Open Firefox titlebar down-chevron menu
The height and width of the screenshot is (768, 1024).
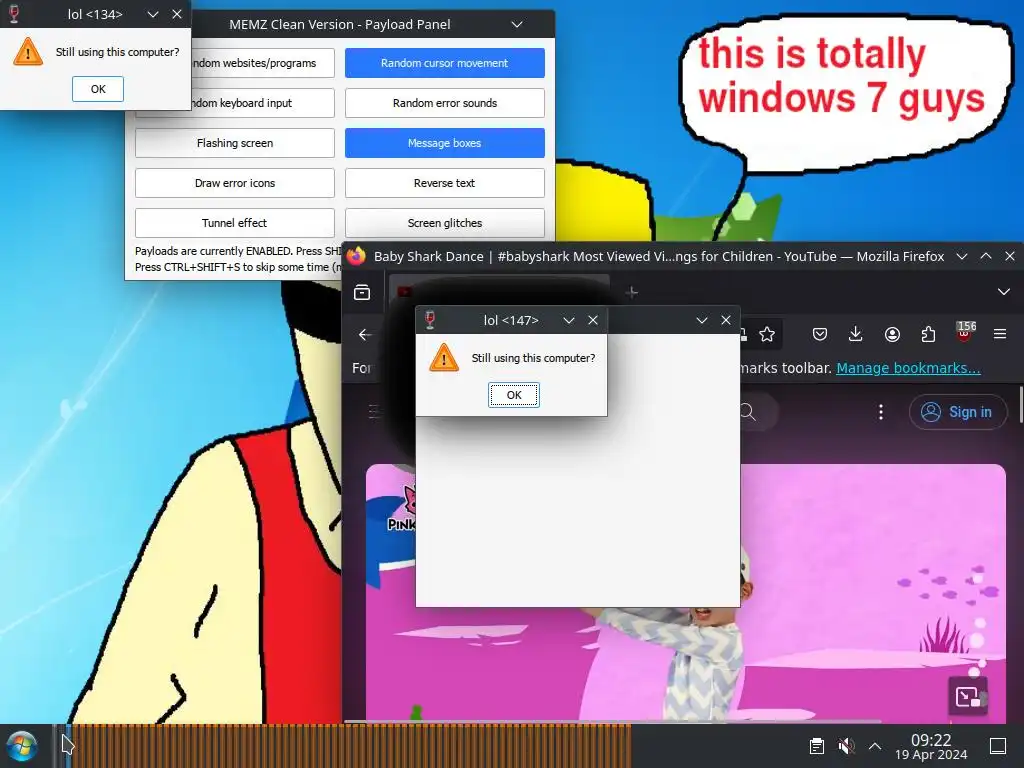click(962, 256)
